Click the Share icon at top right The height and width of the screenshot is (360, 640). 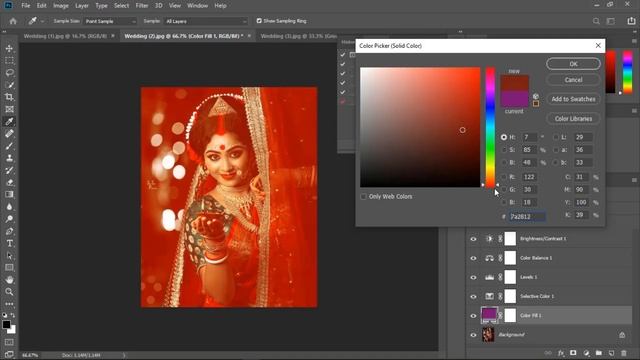[631, 21]
